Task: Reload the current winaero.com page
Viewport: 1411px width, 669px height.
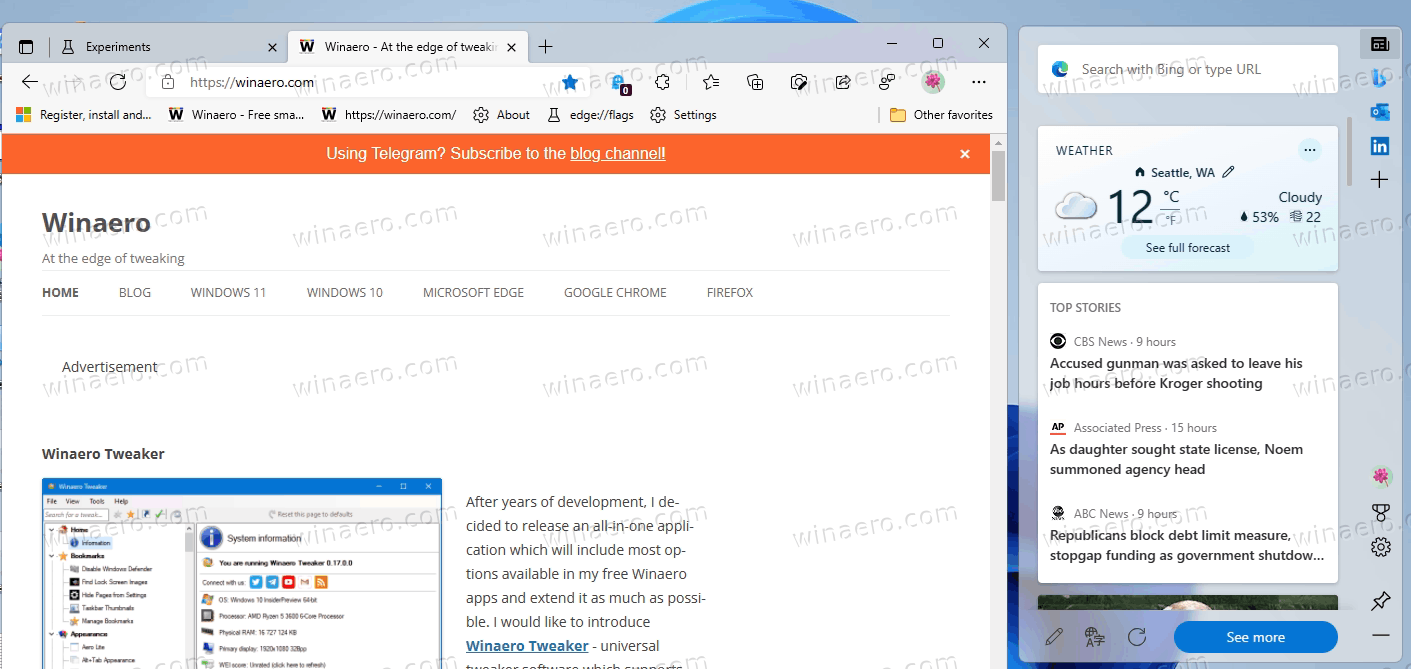Action: tap(118, 82)
